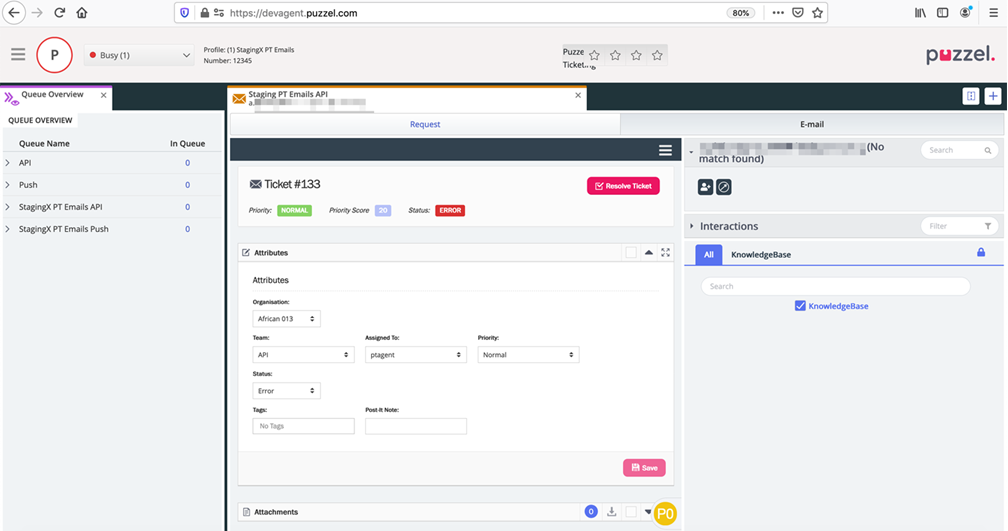
Task: Expand the StagingX PT Emails Push queue
Action: coord(8,229)
